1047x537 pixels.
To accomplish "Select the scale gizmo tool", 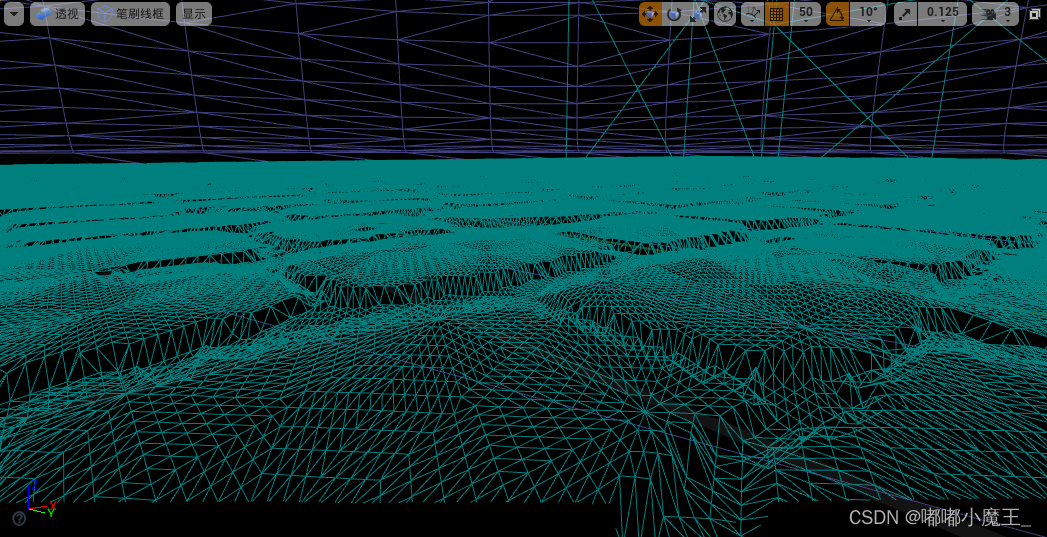I will click(698, 14).
